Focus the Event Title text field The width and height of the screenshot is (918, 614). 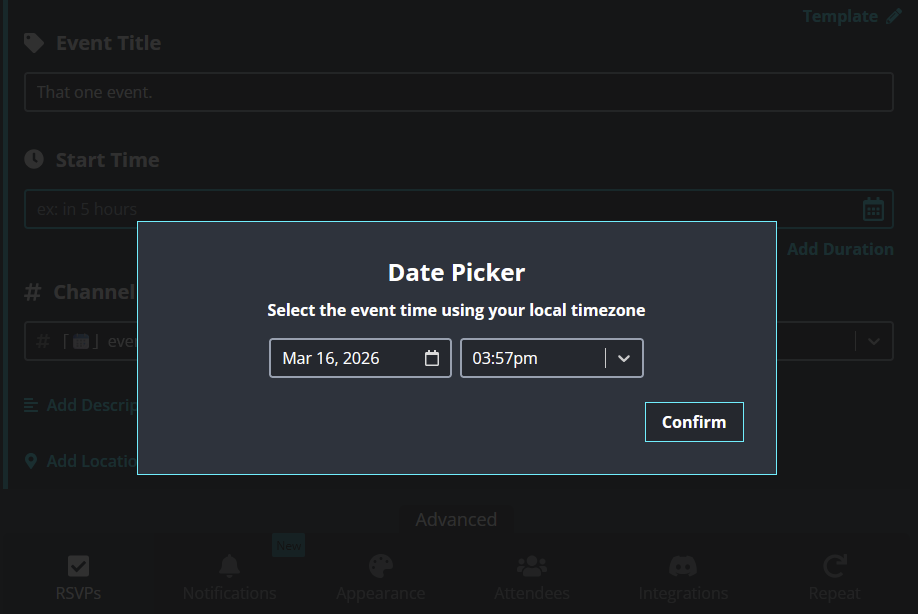point(458,92)
